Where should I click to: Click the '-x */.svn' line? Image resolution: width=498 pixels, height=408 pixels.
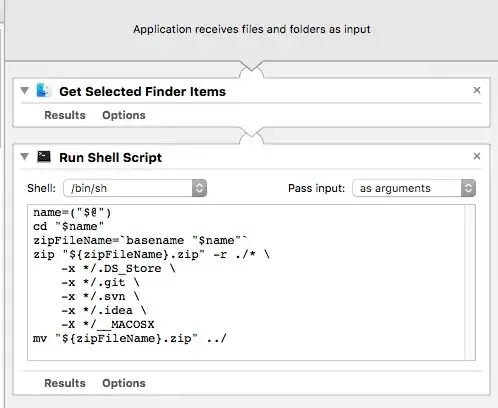[100, 296]
